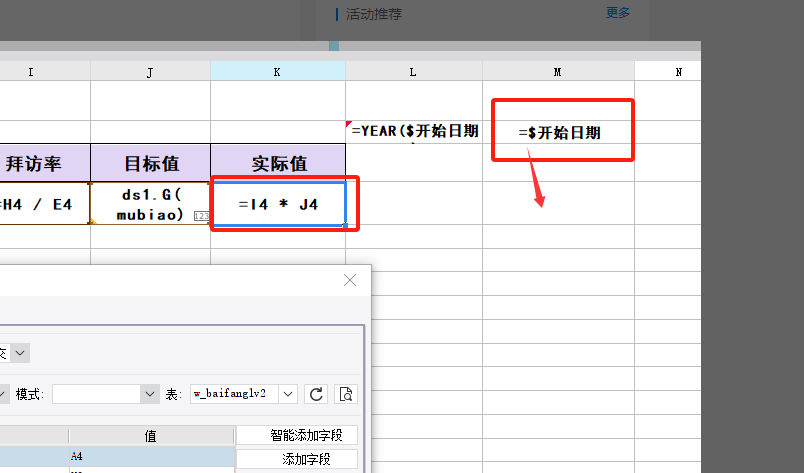Open the table w_baifanglv2 dropdown

[288, 394]
